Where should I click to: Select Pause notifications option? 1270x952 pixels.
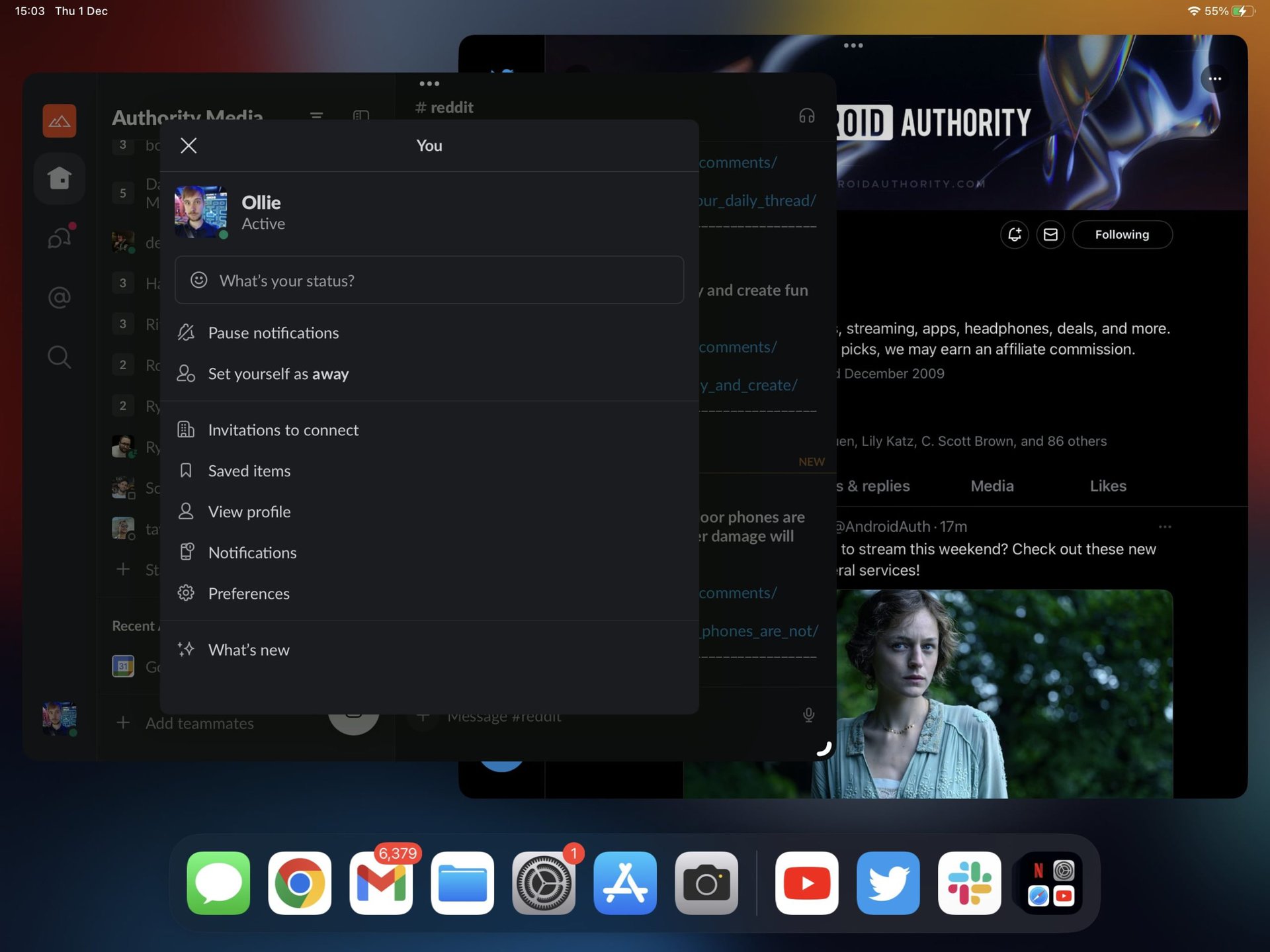pos(273,333)
